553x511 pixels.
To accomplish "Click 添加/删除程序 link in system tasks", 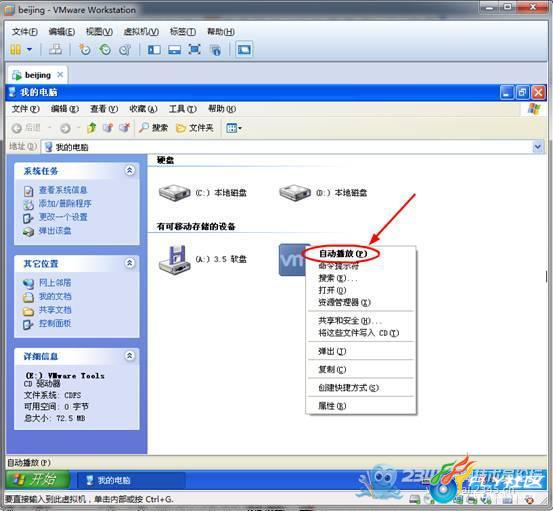I will 65,203.
